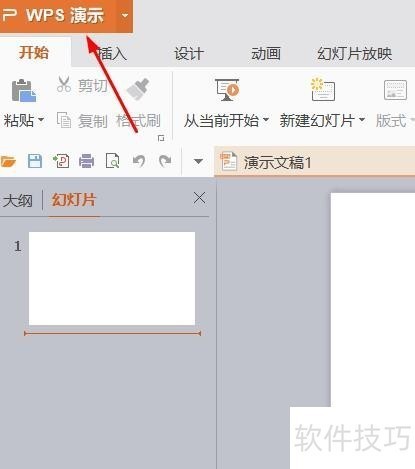415x469 pixels.
Task: Click the Paste clipboard icon
Action: click(x=23, y=90)
